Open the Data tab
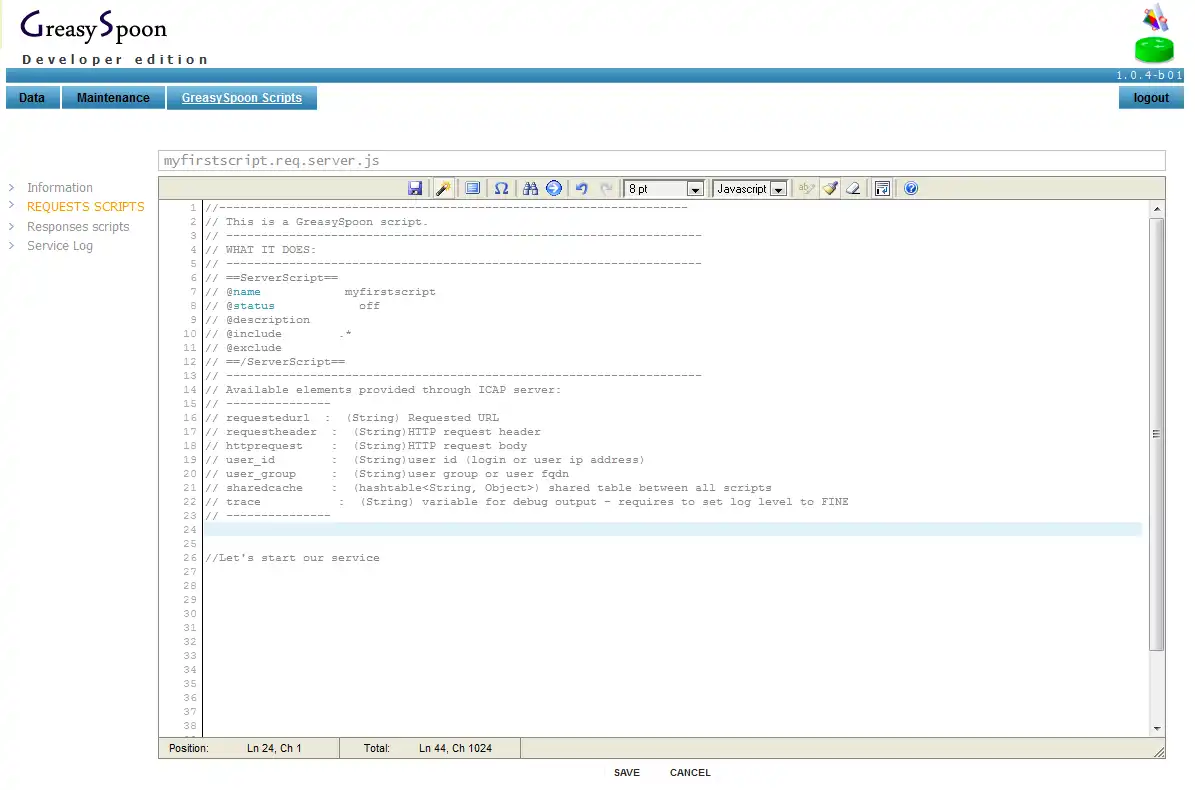The image size is (1195, 790). click(x=32, y=98)
